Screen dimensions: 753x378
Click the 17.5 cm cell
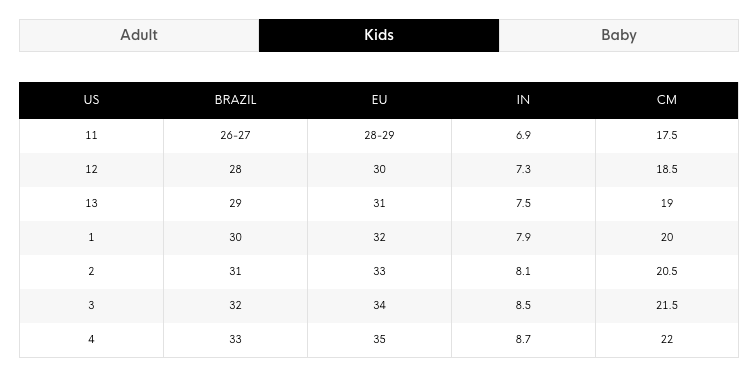click(667, 135)
